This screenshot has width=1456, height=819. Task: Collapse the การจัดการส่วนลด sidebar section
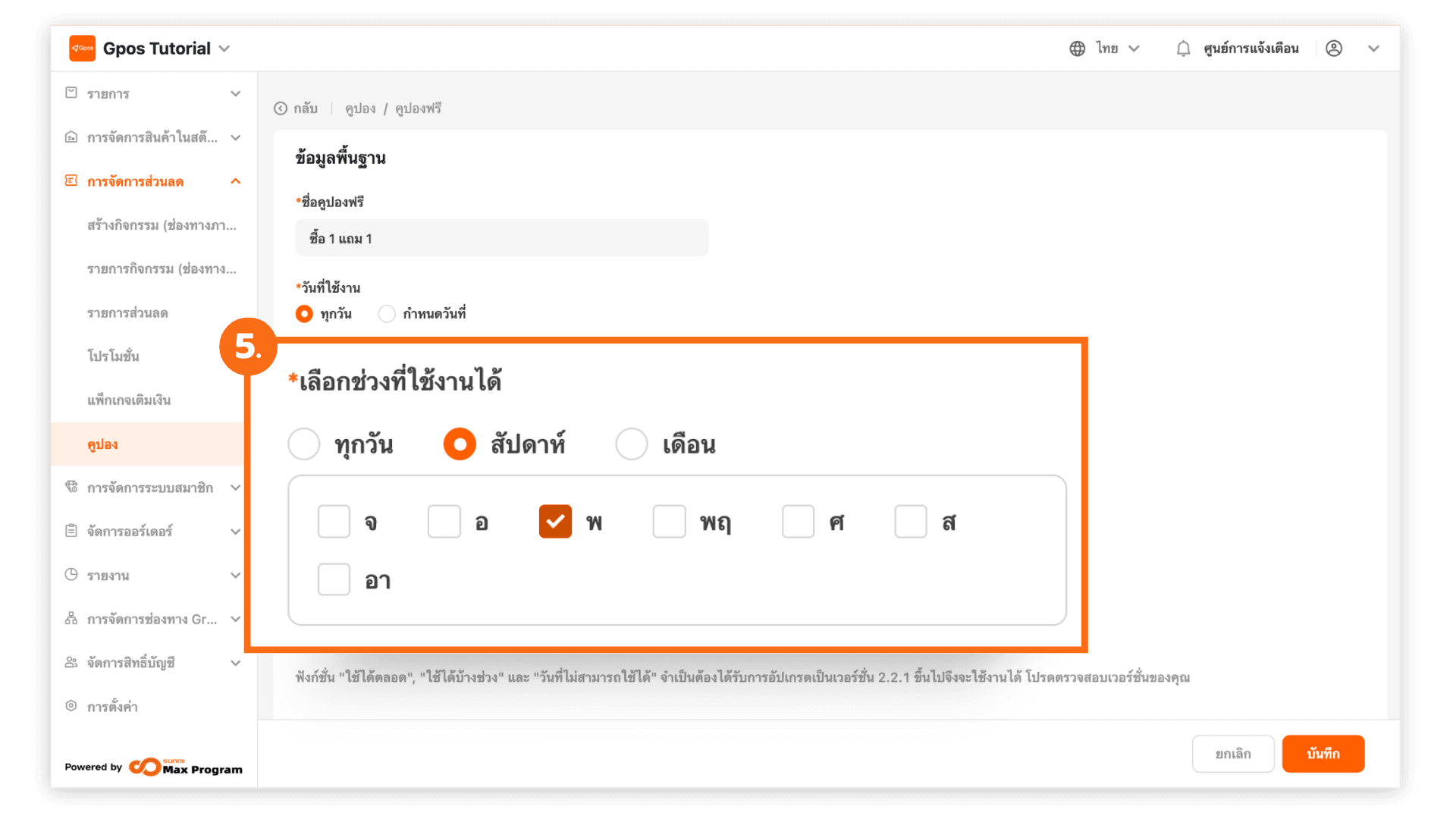(x=235, y=181)
